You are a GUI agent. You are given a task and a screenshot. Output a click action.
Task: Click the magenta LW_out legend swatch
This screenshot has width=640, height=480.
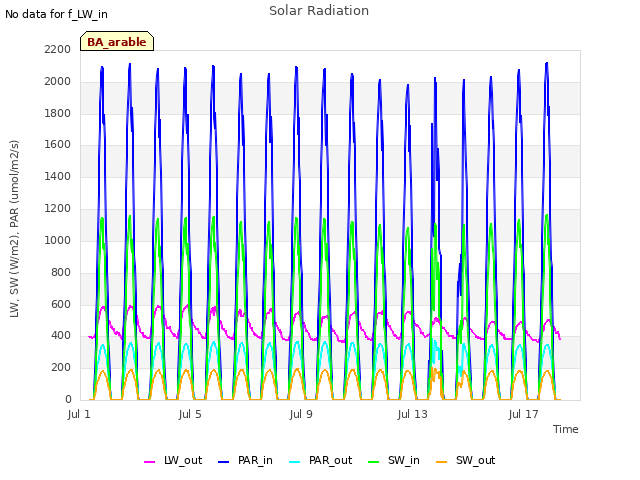149,462
